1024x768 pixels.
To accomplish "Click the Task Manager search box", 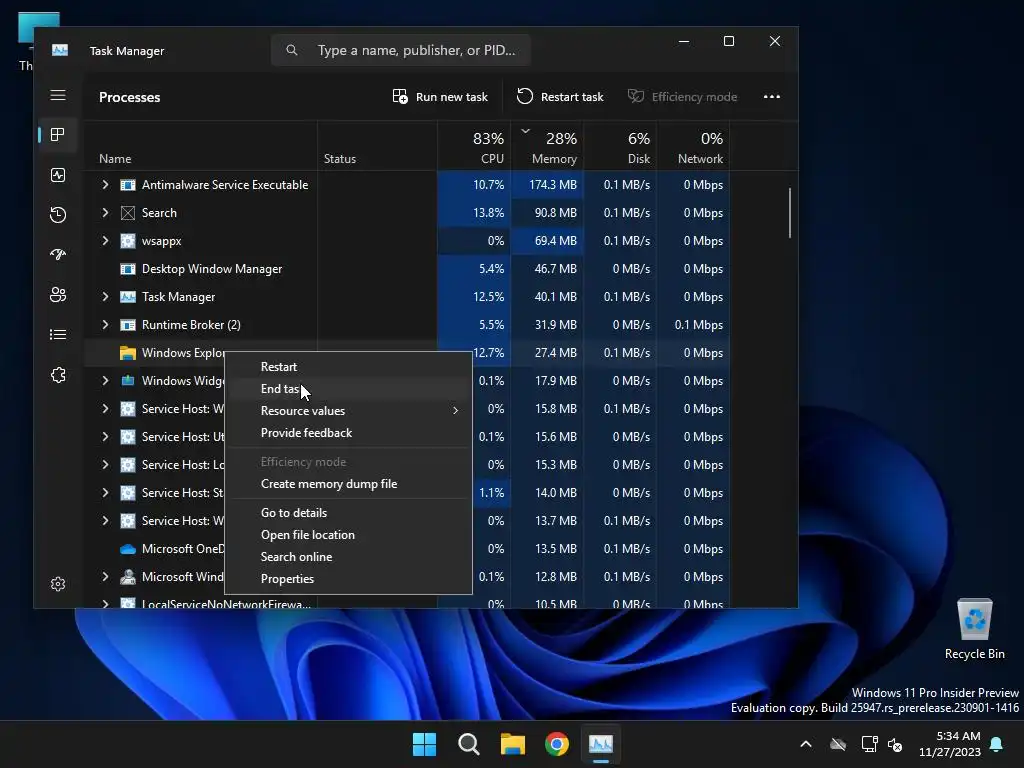I will (x=400, y=50).
